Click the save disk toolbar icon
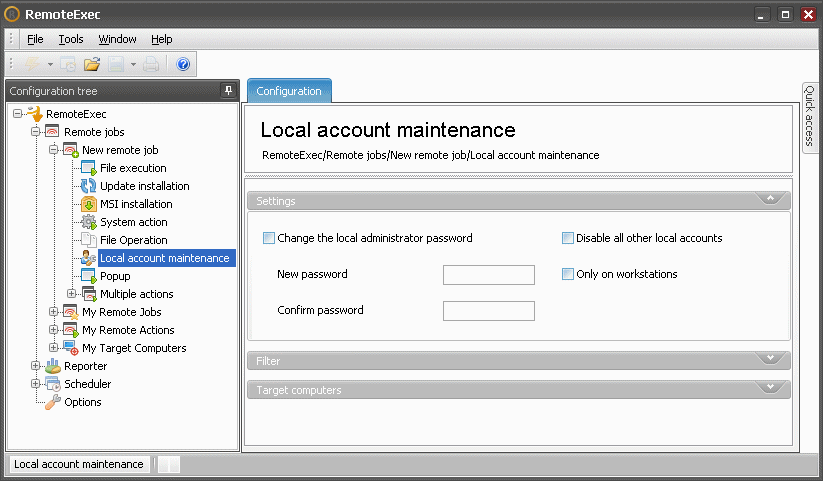The width and height of the screenshot is (823, 481). click(x=116, y=64)
